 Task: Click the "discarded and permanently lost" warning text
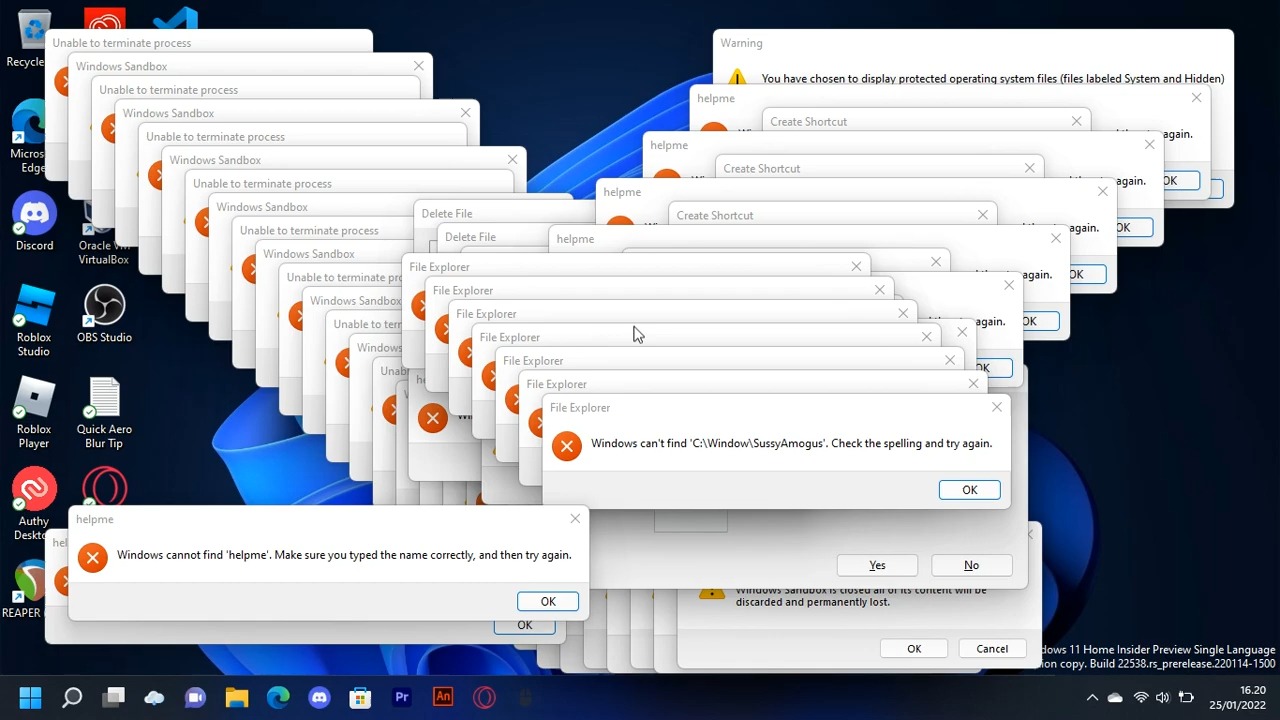tap(813, 602)
